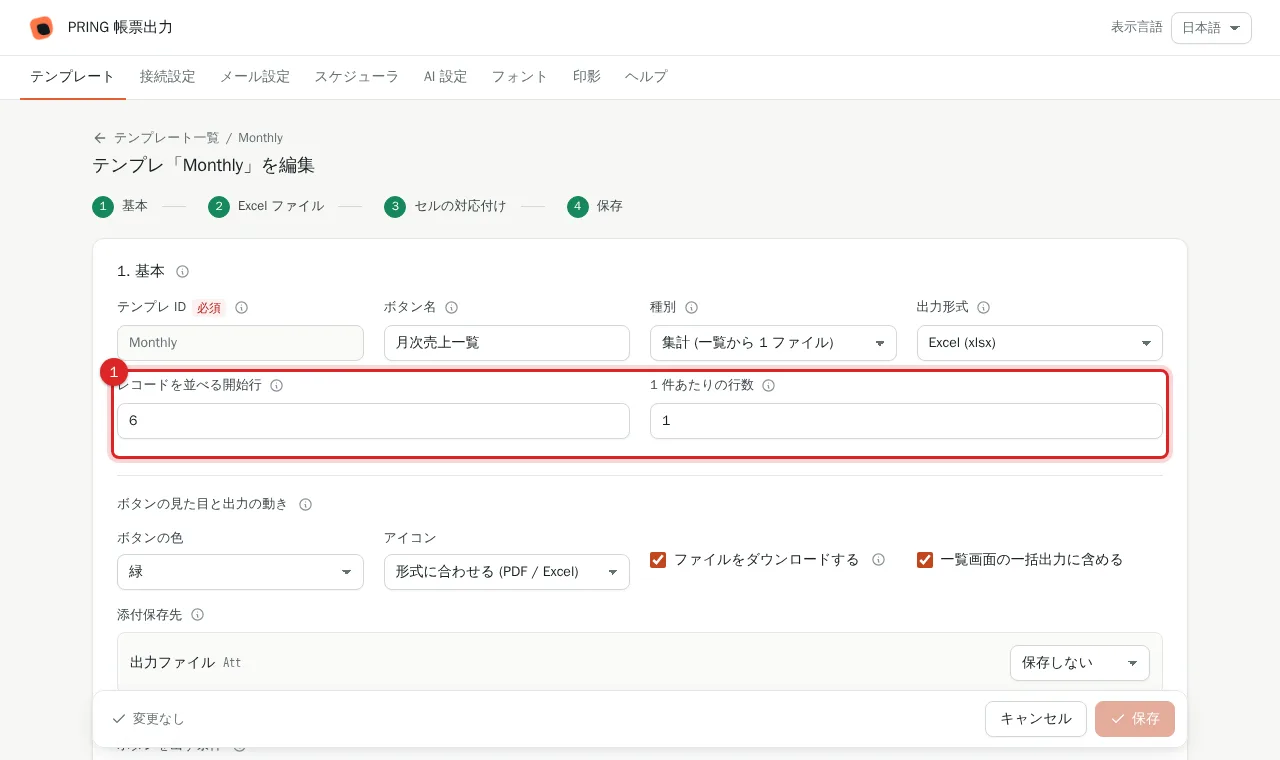1280x760 pixels.
Task: Click info icon beside 添付保存先
Action: tap(197, 614)
